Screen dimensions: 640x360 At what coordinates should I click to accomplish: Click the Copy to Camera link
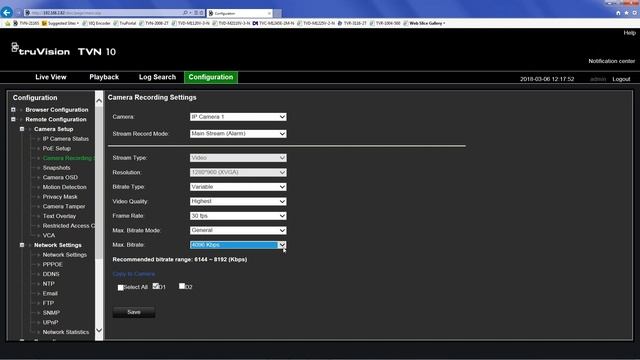pyautogui.click(x=134, y=274)
